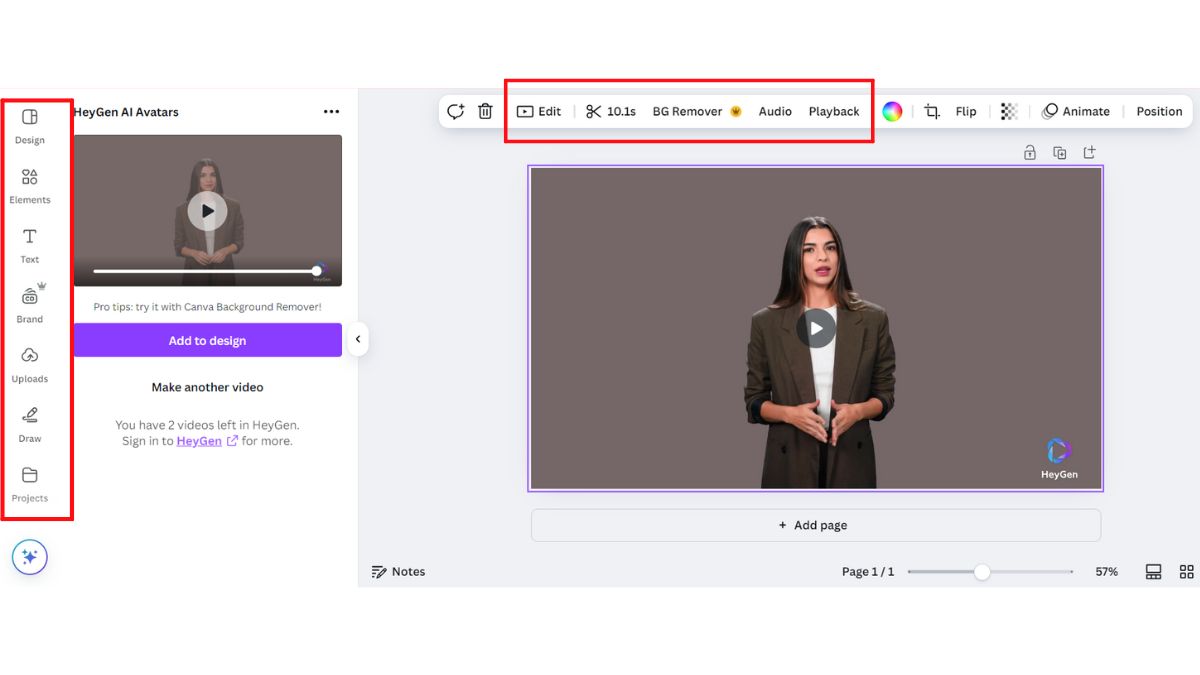The height and width of the screenshot is (675, 1200).
Task: Open the color wheel picker
Action: point(893,111)
